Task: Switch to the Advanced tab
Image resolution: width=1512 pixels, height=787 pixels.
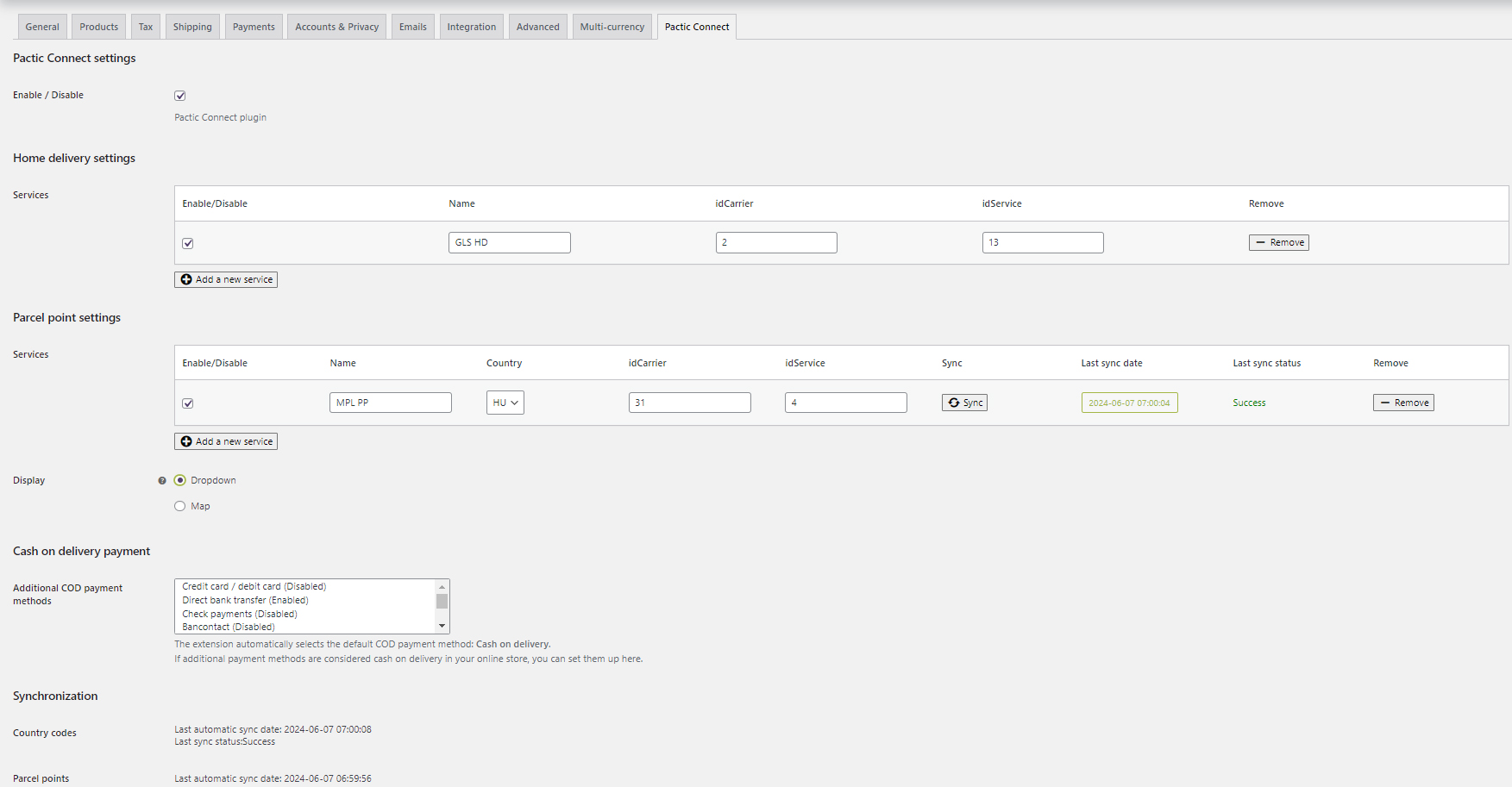Action: (x=538, y=27)
